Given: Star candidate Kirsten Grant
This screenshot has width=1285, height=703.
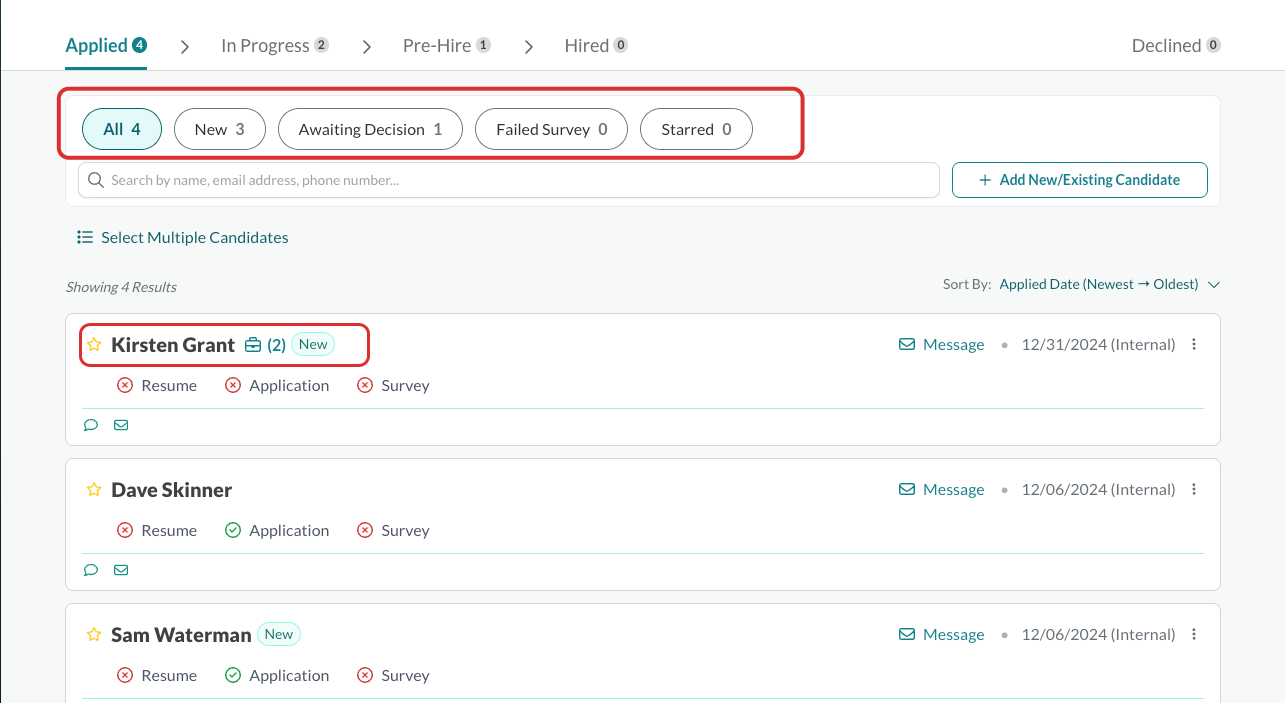Looking at the screenshot, I should [94, 345].
